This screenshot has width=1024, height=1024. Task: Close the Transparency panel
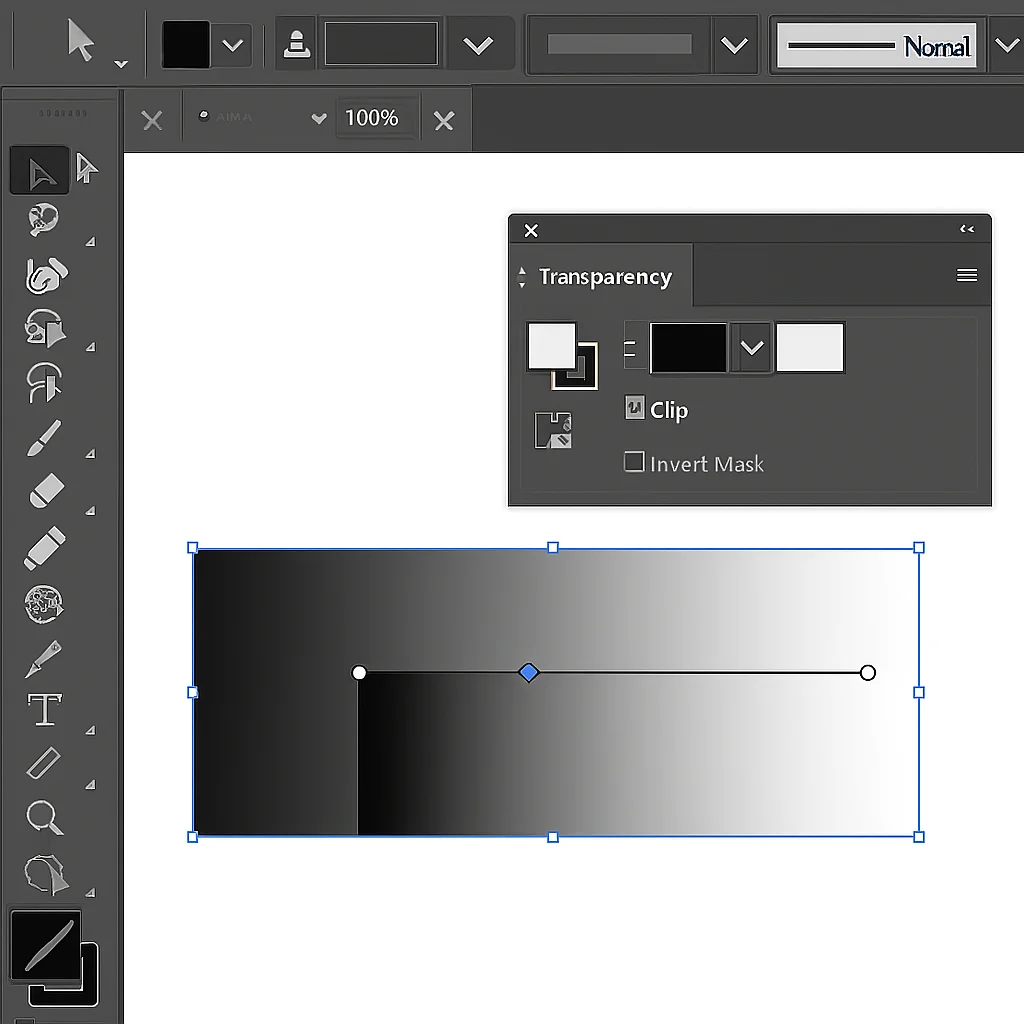pos(531,230)
